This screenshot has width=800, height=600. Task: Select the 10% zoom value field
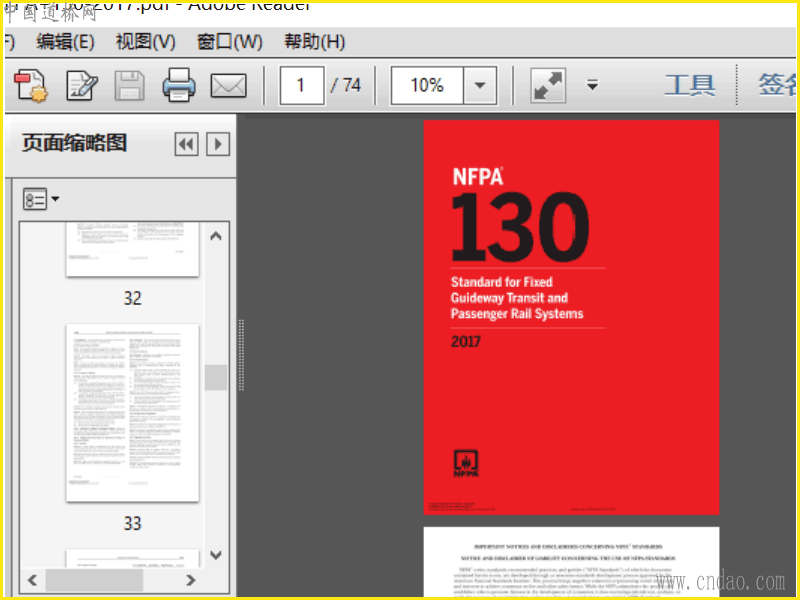point(427,85)
